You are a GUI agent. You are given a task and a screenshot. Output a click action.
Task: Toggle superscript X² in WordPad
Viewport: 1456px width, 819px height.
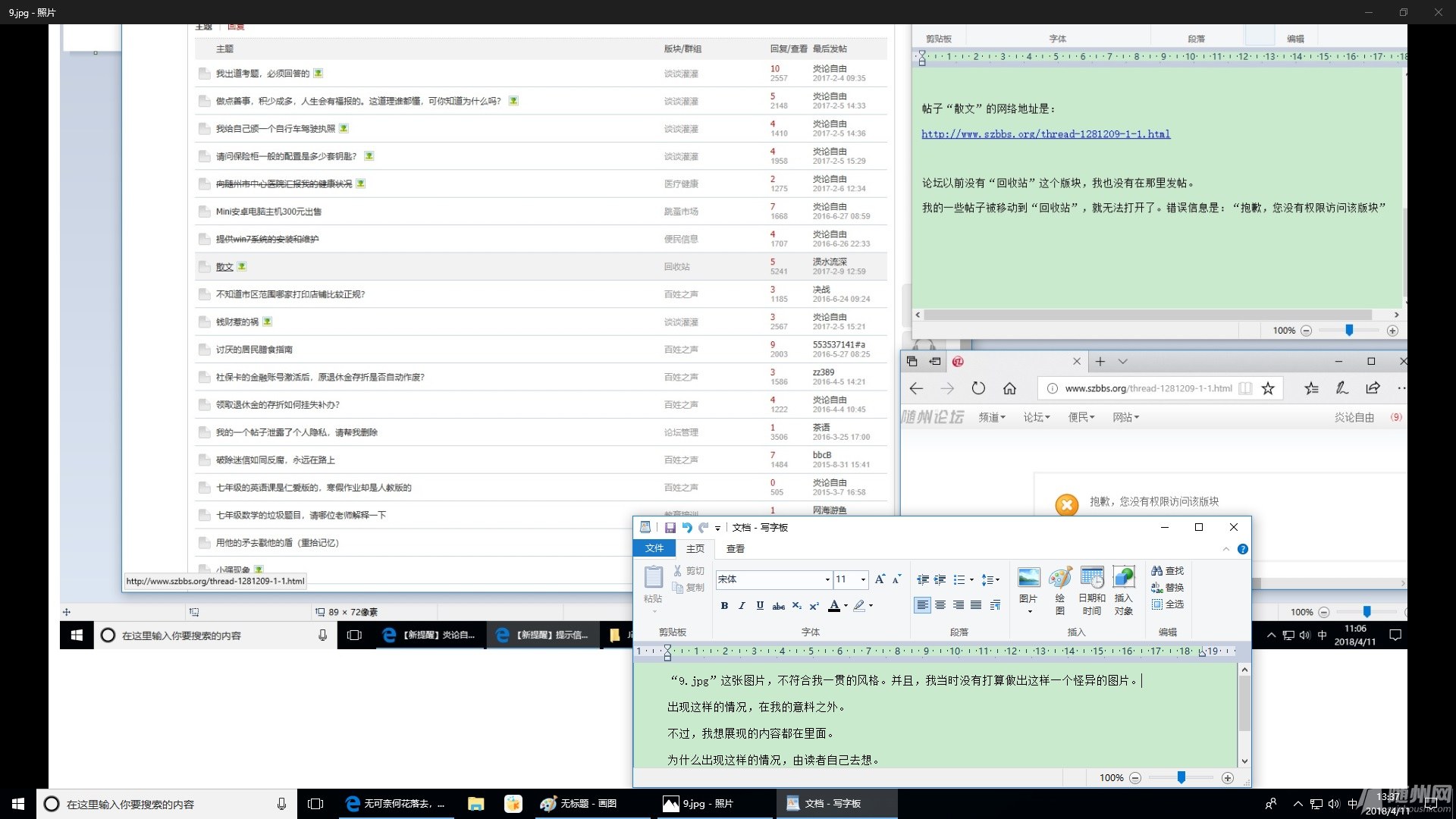[814, 605]
